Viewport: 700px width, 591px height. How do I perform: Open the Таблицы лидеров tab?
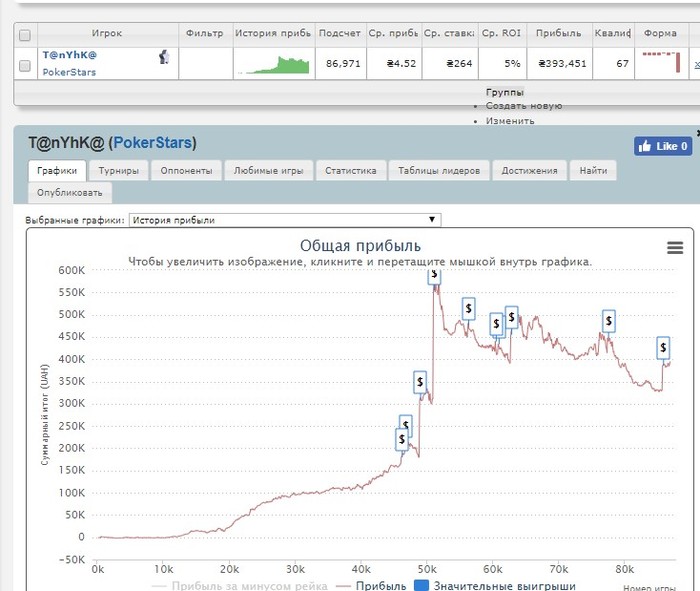(x=439, y=171)
